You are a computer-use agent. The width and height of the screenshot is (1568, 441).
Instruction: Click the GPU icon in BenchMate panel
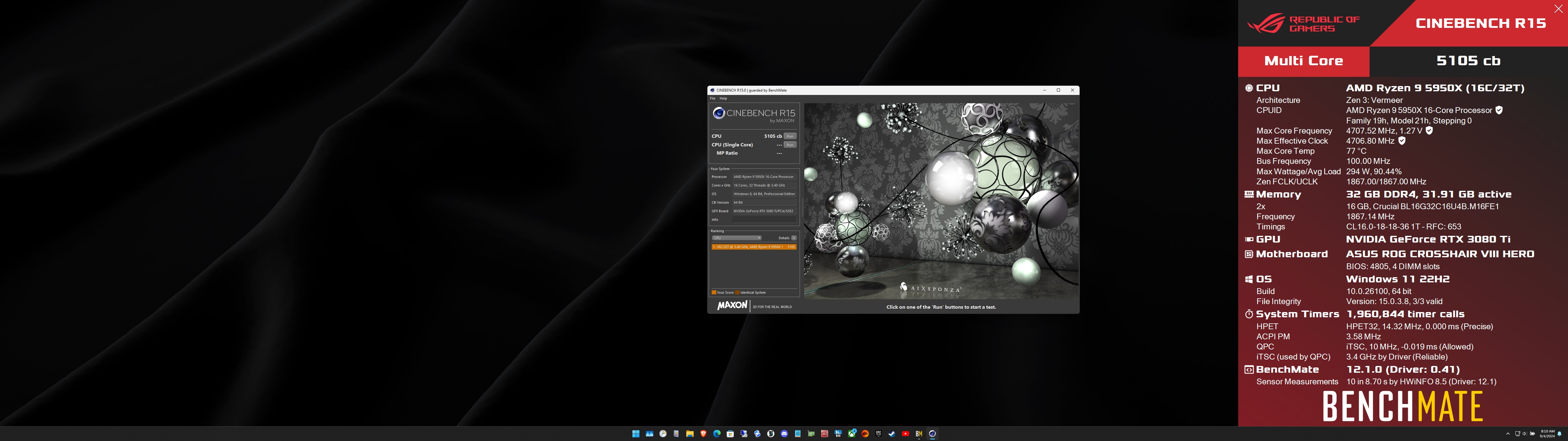point(1249,239)
